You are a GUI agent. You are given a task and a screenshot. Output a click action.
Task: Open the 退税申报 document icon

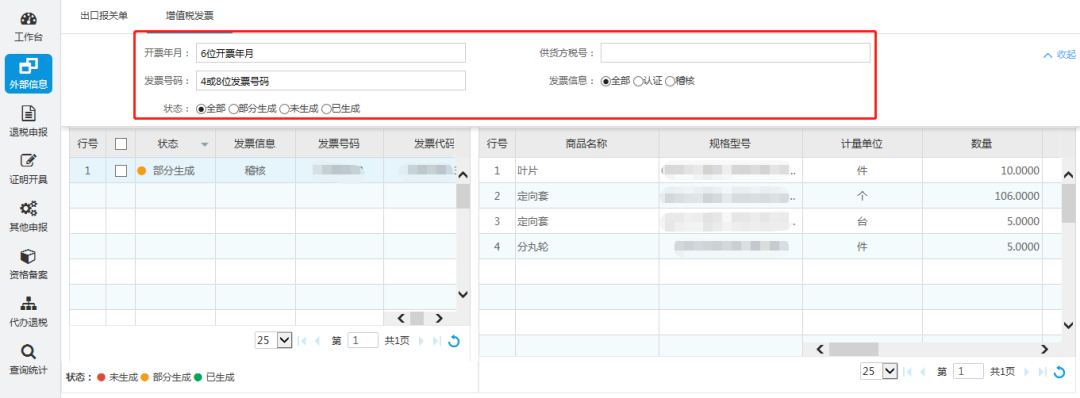[28, 114]
